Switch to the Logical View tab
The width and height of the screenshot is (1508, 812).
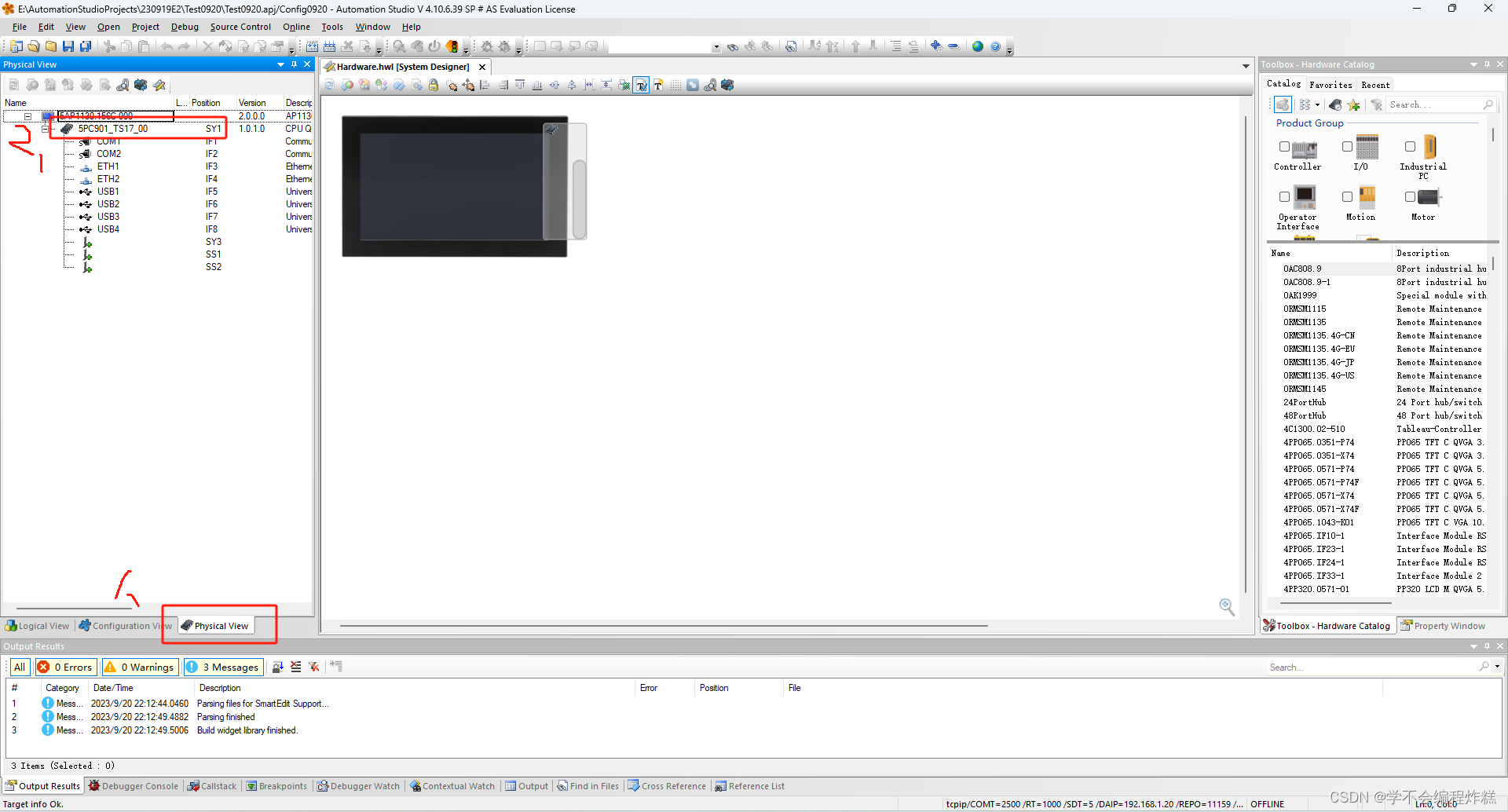tap(37, 626)
